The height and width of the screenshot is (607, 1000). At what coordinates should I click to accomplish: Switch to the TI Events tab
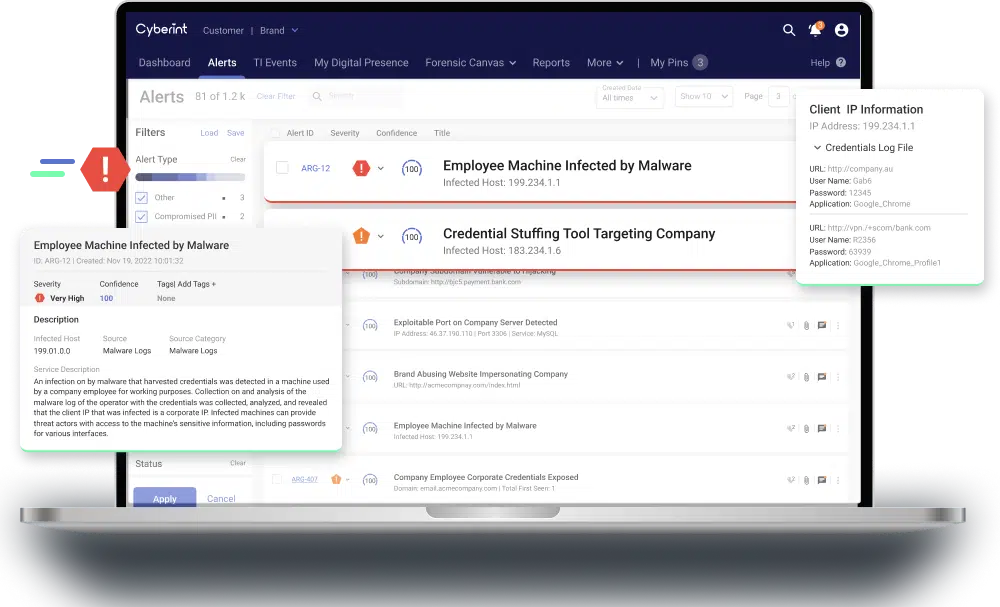click(x=274, y=63)
